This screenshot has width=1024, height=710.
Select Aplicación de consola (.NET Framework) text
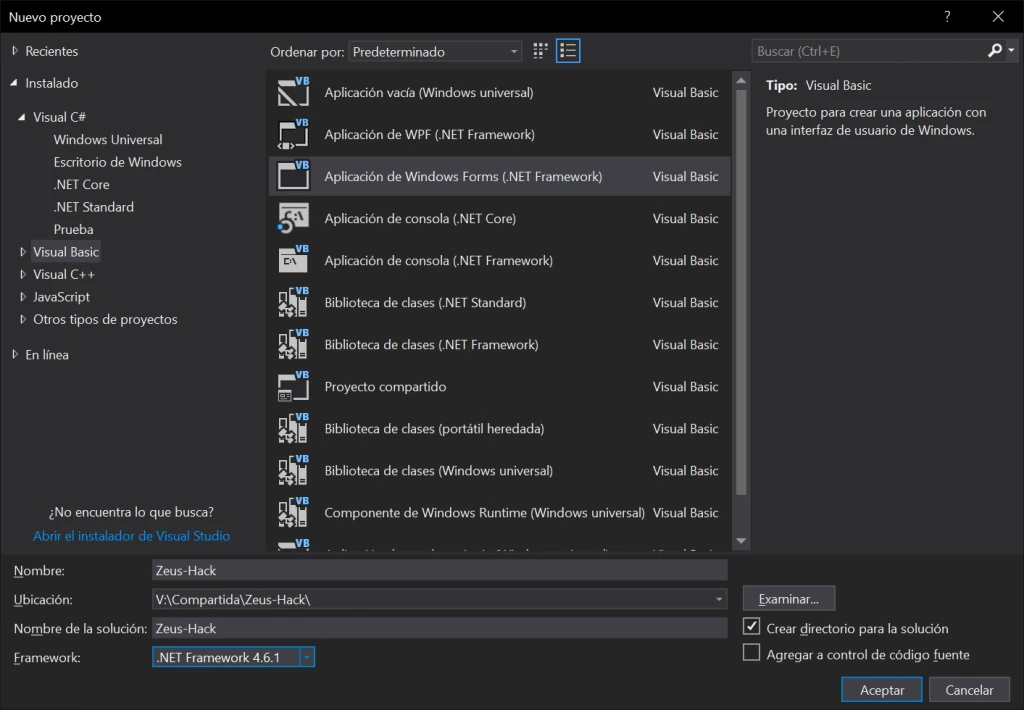(x=439, y=261)
